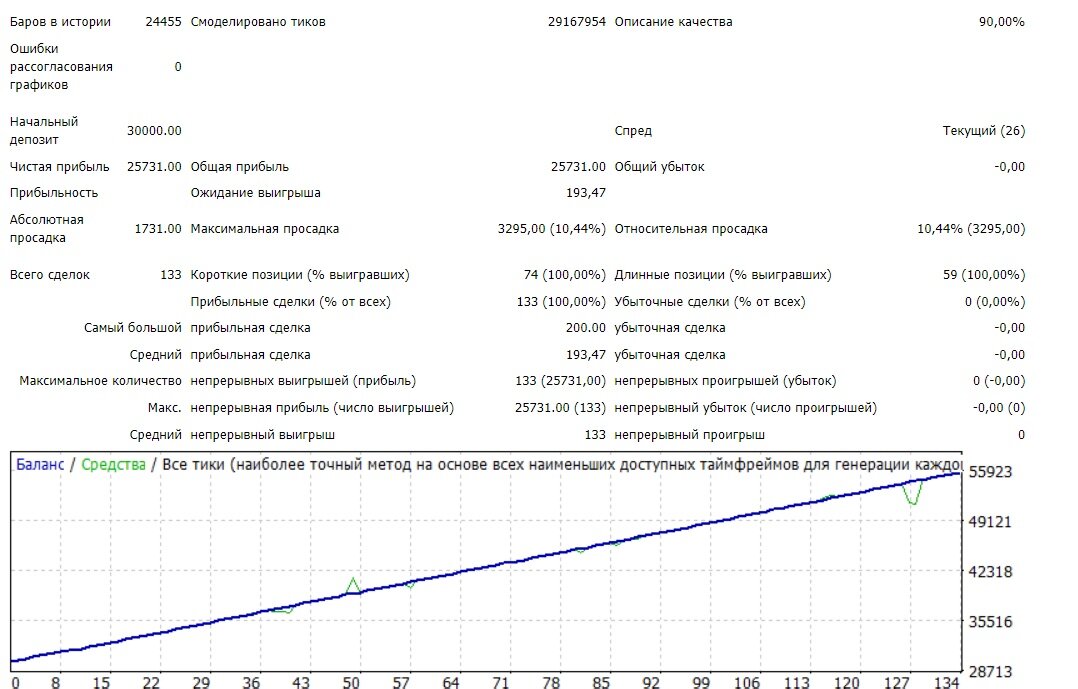Image resolution: width=1078 pixels, height=689 pixels.
Task: Click the x-axis trade number 50
Action: 351,682
